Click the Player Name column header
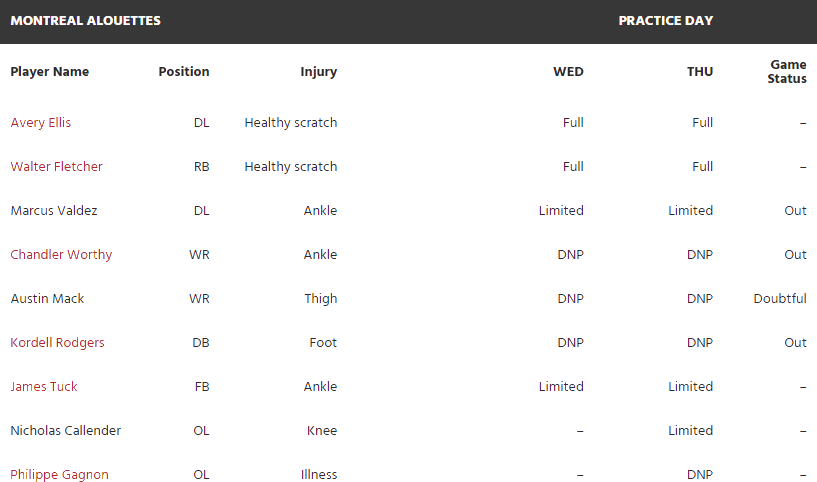 [49, 71]
